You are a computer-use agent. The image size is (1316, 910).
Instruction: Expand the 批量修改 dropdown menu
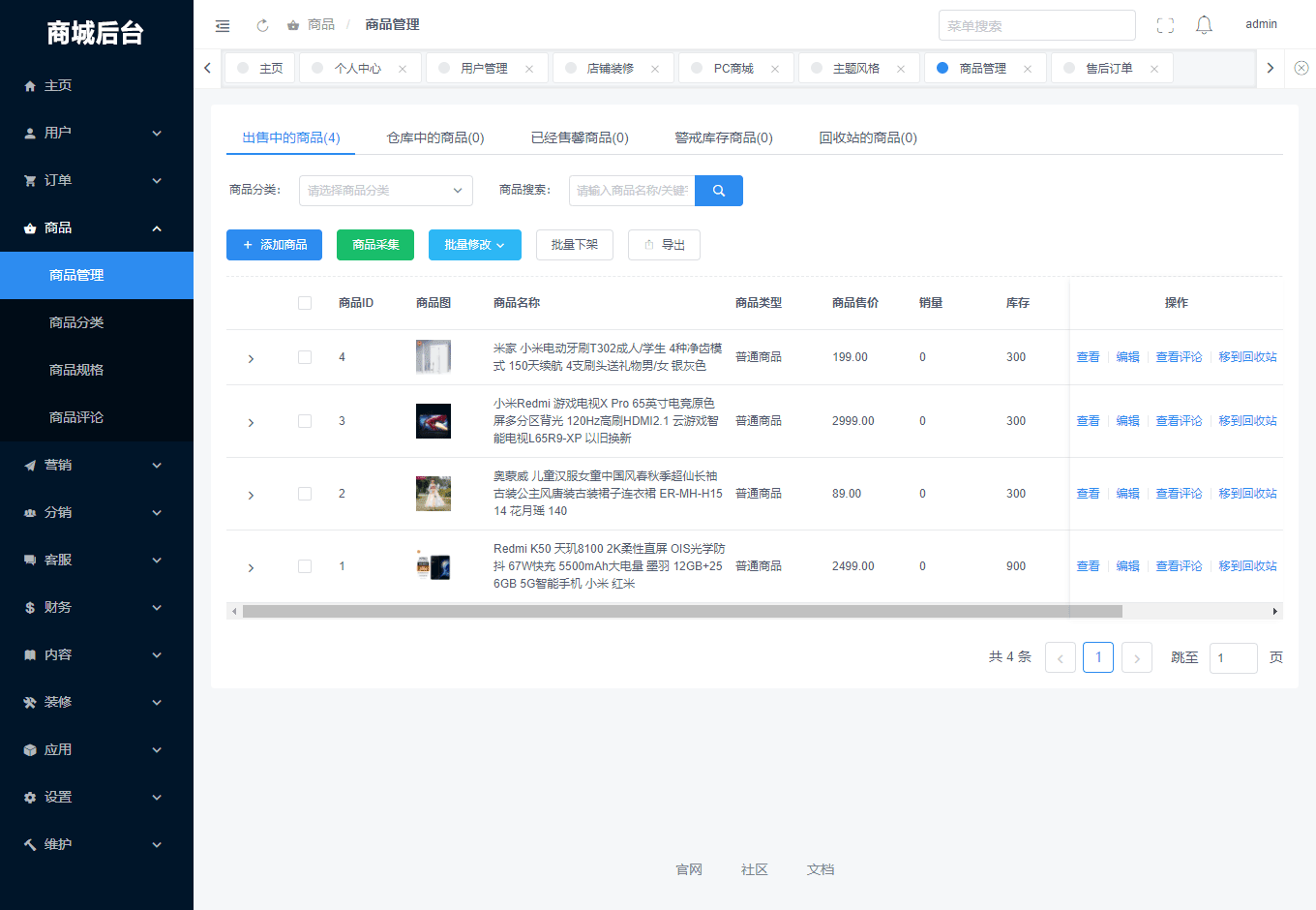click(475, 245)
